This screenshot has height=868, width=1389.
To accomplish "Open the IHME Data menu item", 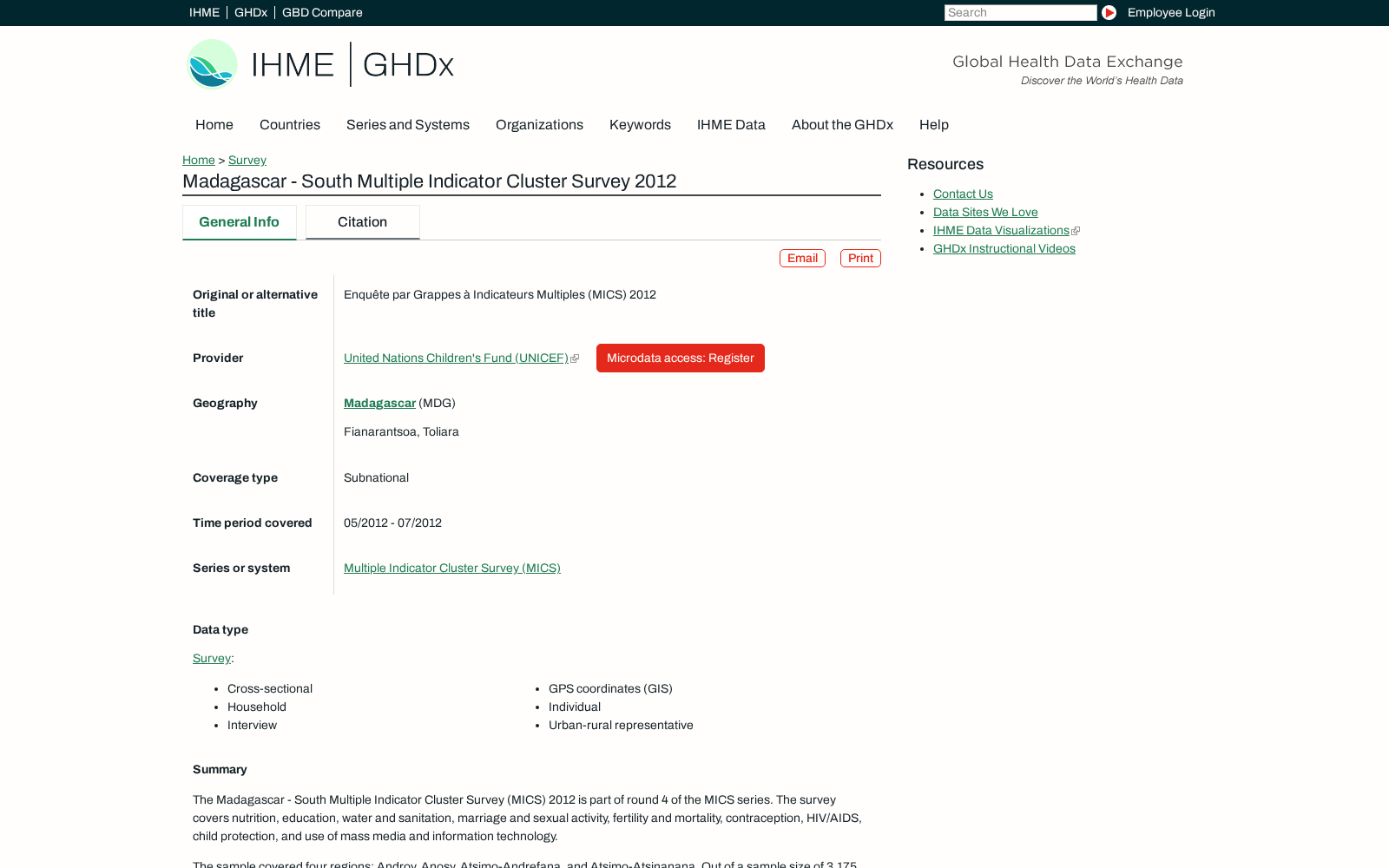I will click(731, 125).
